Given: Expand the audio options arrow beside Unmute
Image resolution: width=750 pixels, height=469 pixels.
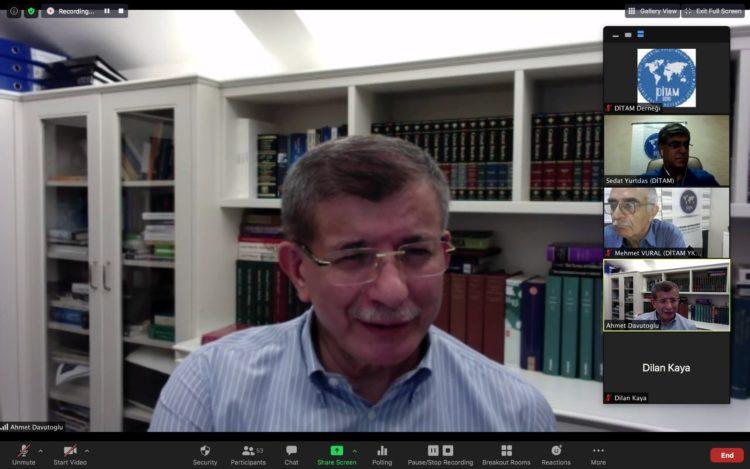Looking at the screenshot, I should [x=40, y=450].
